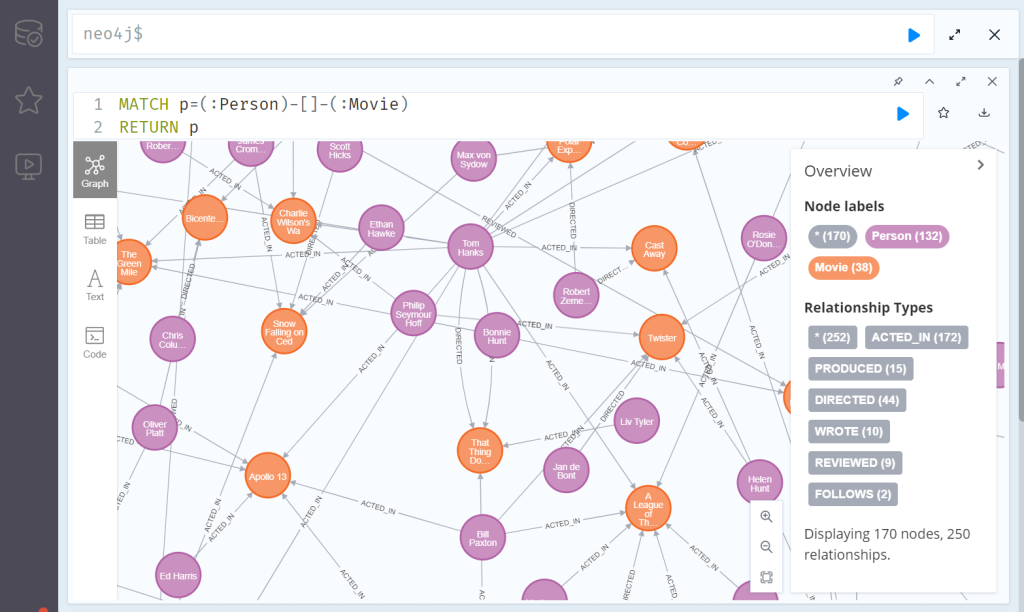The width and height of the screenshot is (1024, 612).
Task: Fit the graph to screen
Action: (766, 577)
